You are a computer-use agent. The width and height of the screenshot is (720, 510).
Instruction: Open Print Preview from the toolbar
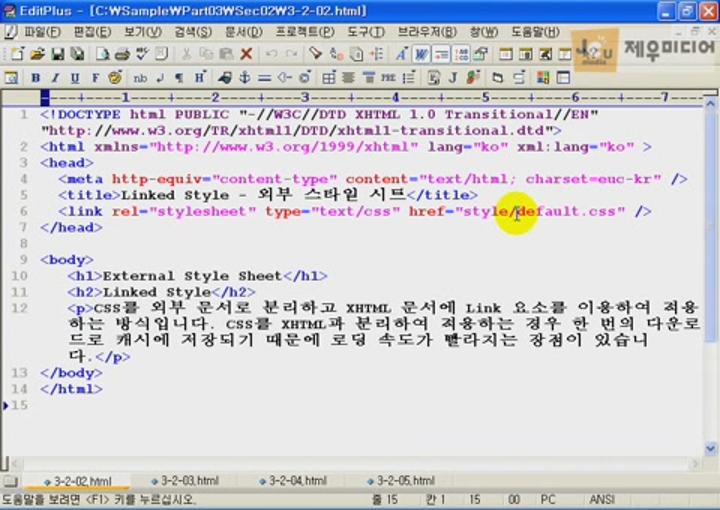(102, 54)
